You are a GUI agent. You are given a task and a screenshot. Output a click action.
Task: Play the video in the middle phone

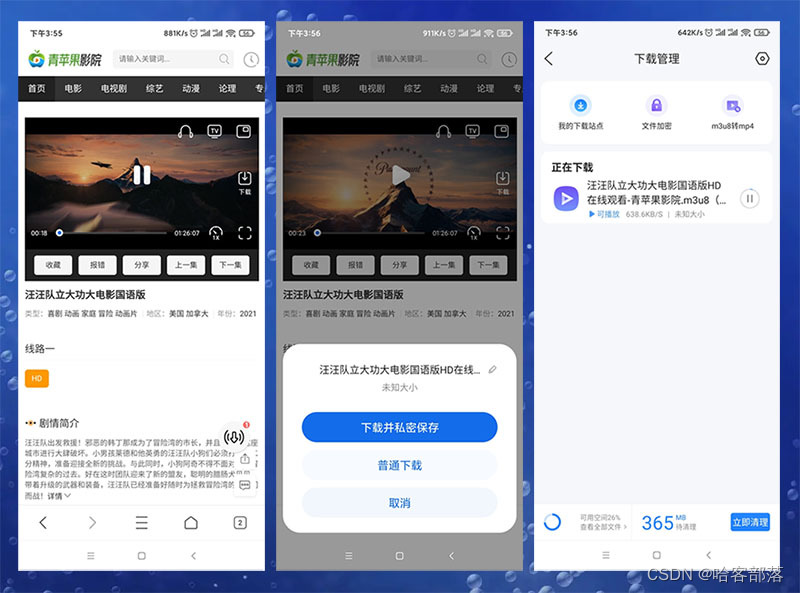pyautogui.click(x=401, y=175)
